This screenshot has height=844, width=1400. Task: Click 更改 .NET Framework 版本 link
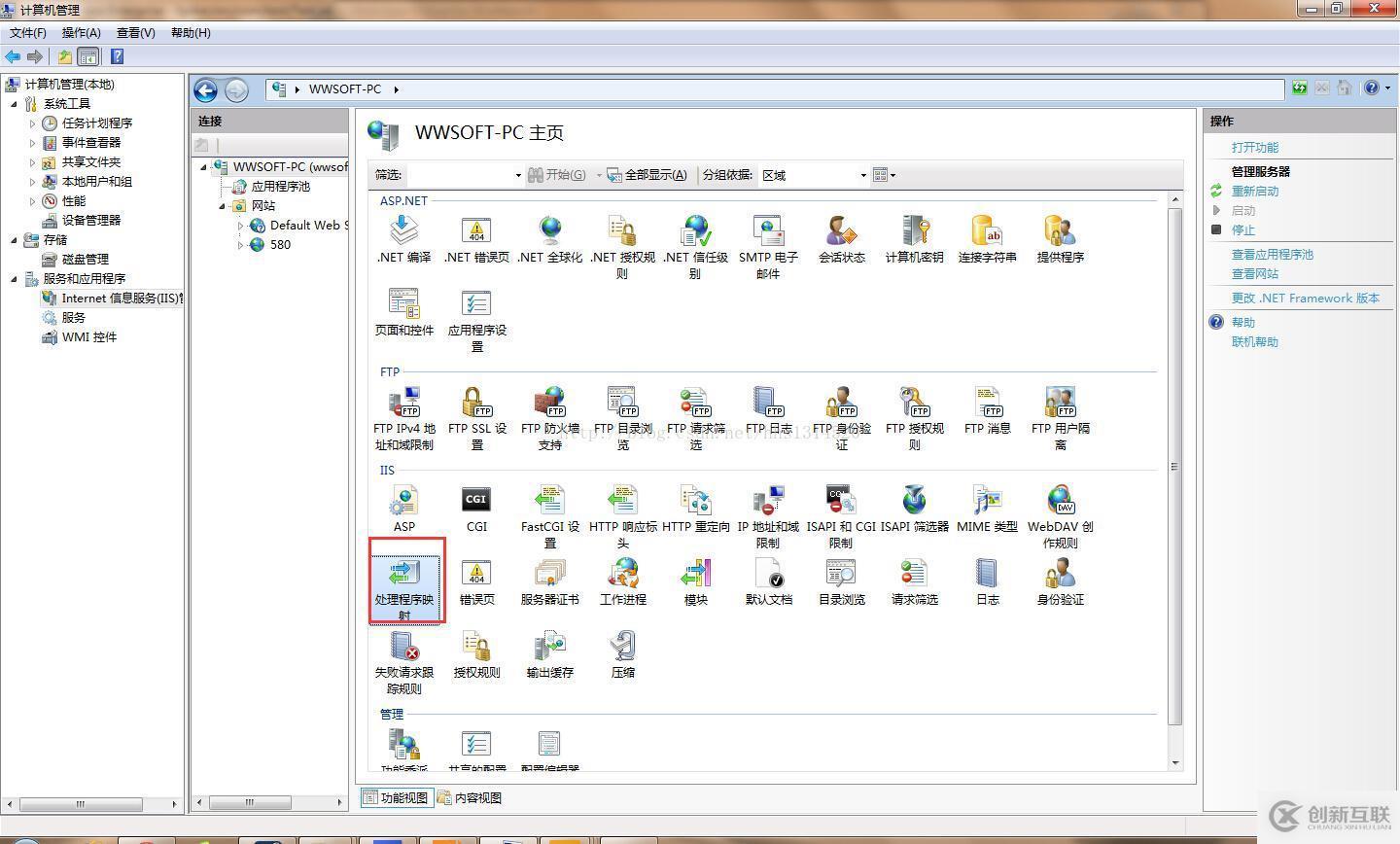[1306, 299]
